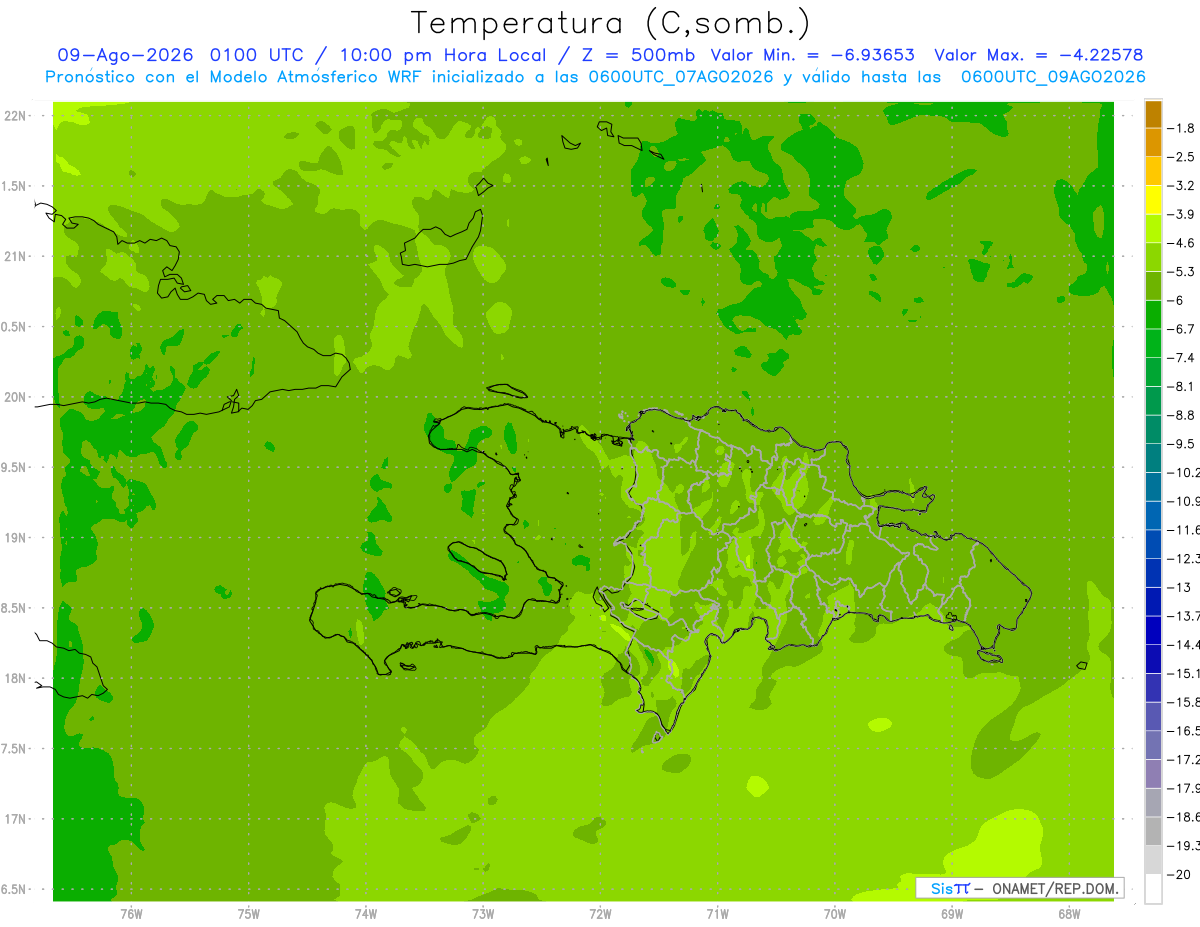Click the '18N' latitude label

[14, 678]
